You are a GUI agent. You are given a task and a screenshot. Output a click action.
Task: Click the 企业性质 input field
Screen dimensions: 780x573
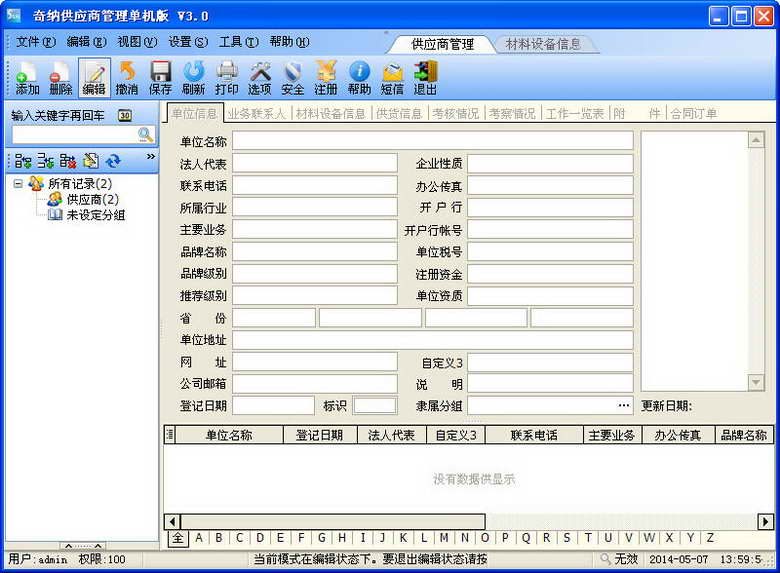(x=550, y=163)
